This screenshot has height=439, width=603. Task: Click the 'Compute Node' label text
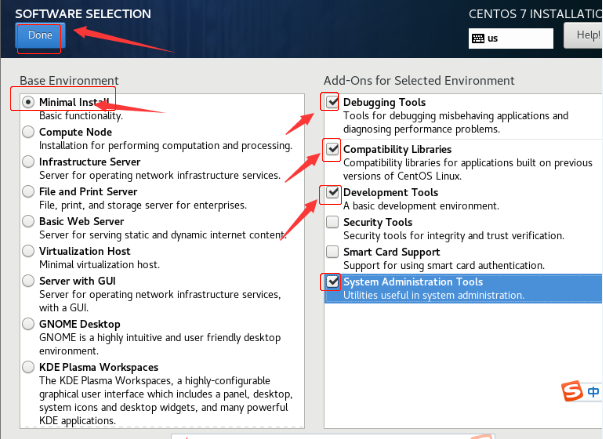click(x=75, y=132)
